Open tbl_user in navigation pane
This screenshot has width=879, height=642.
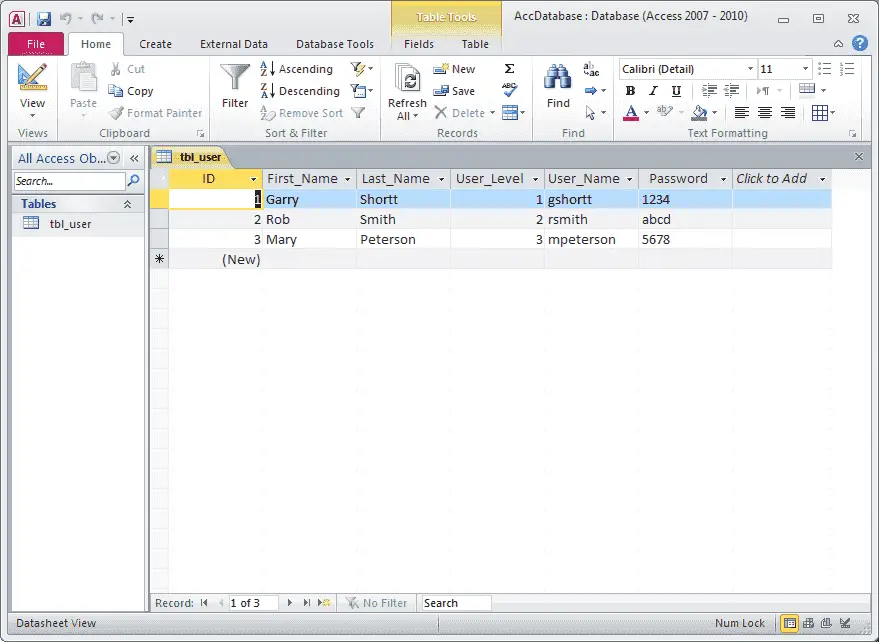click(x=70, y=224)
